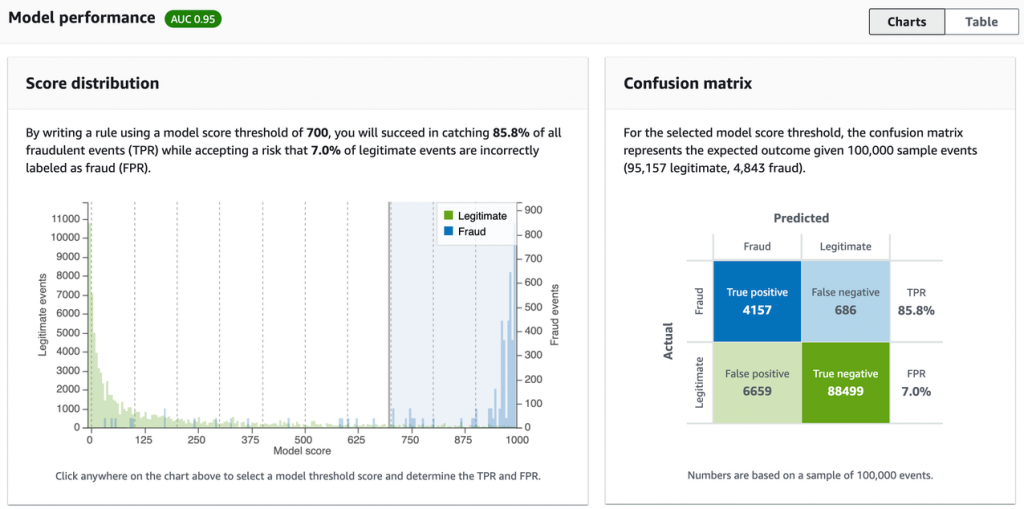The height and width of the screenshot is (509, 1024).
Task: Click the True positive 4157 cell
Action: 757,301
